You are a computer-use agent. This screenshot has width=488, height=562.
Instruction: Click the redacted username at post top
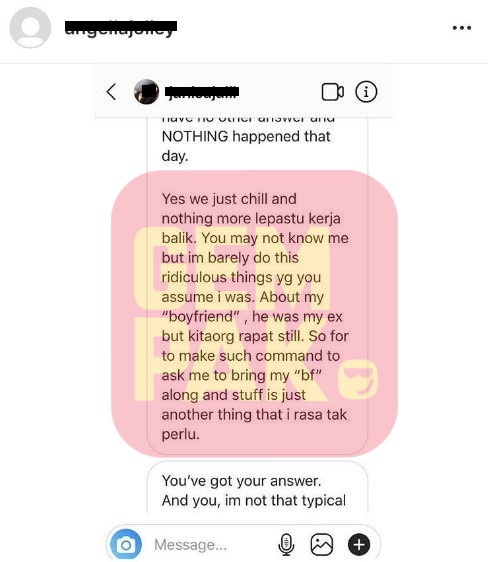click(x=121, y=28)
